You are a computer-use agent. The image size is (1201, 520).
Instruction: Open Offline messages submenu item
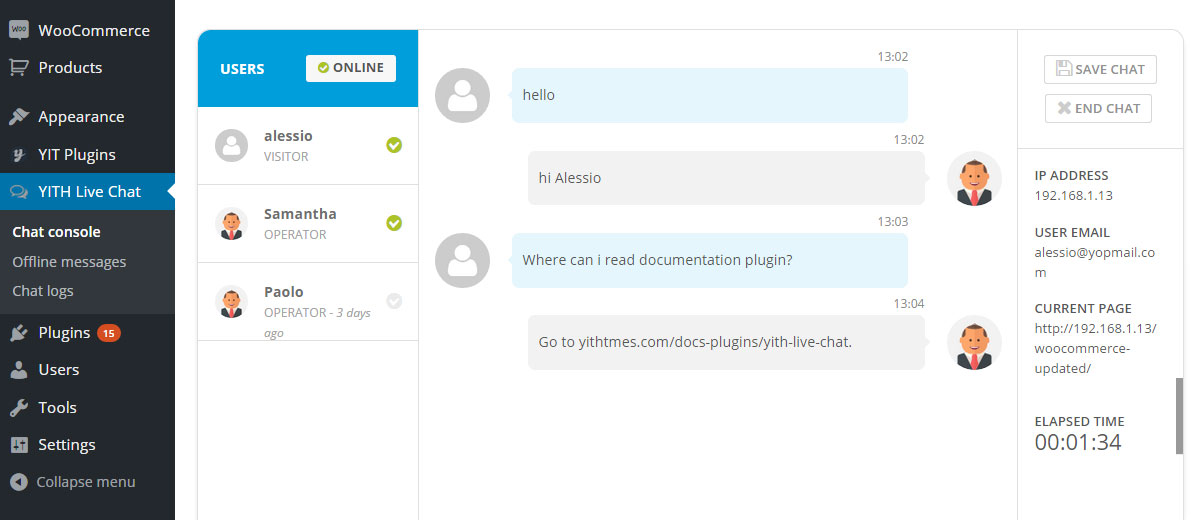(69, 262)
